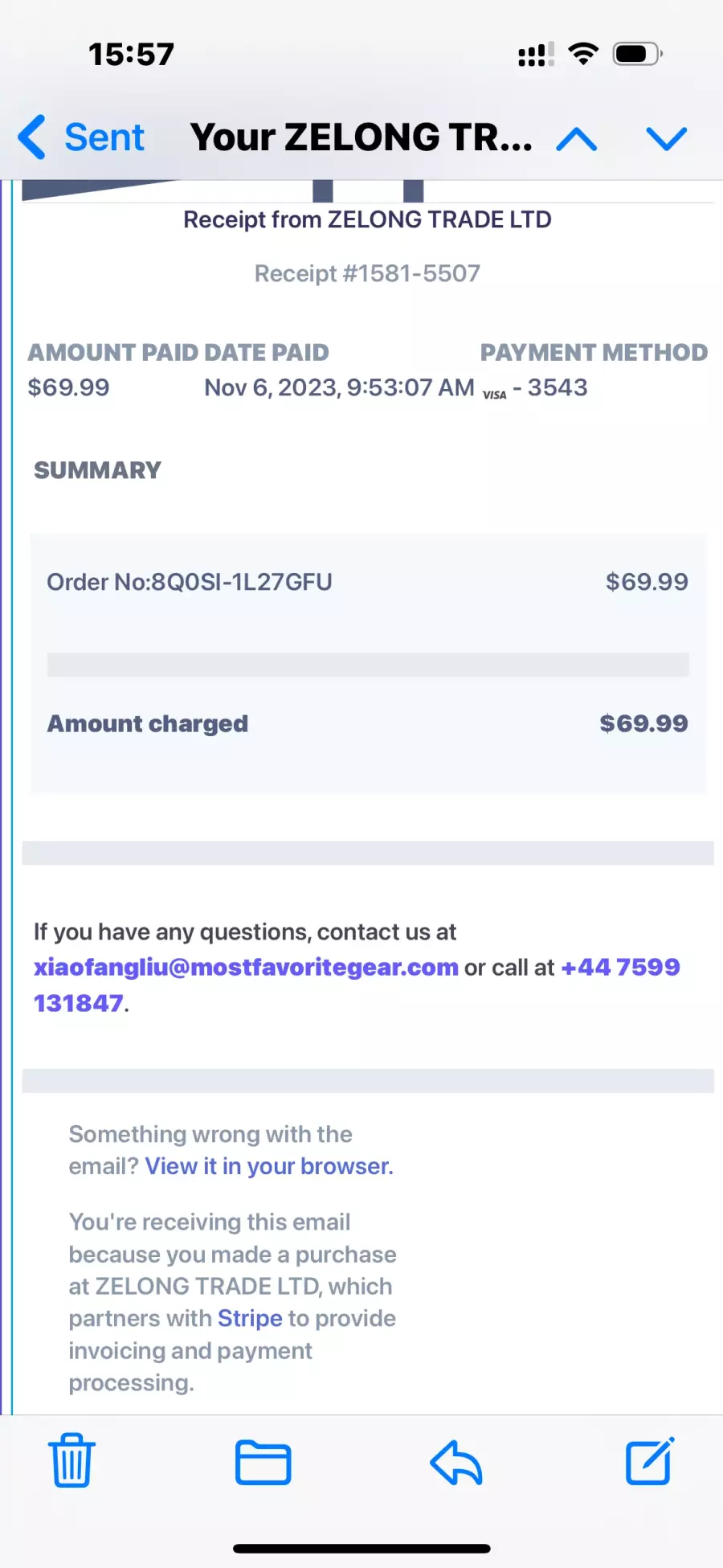Open the Stripe link
Screen dimensions: 723x1568
click(x=250, y=1318)
